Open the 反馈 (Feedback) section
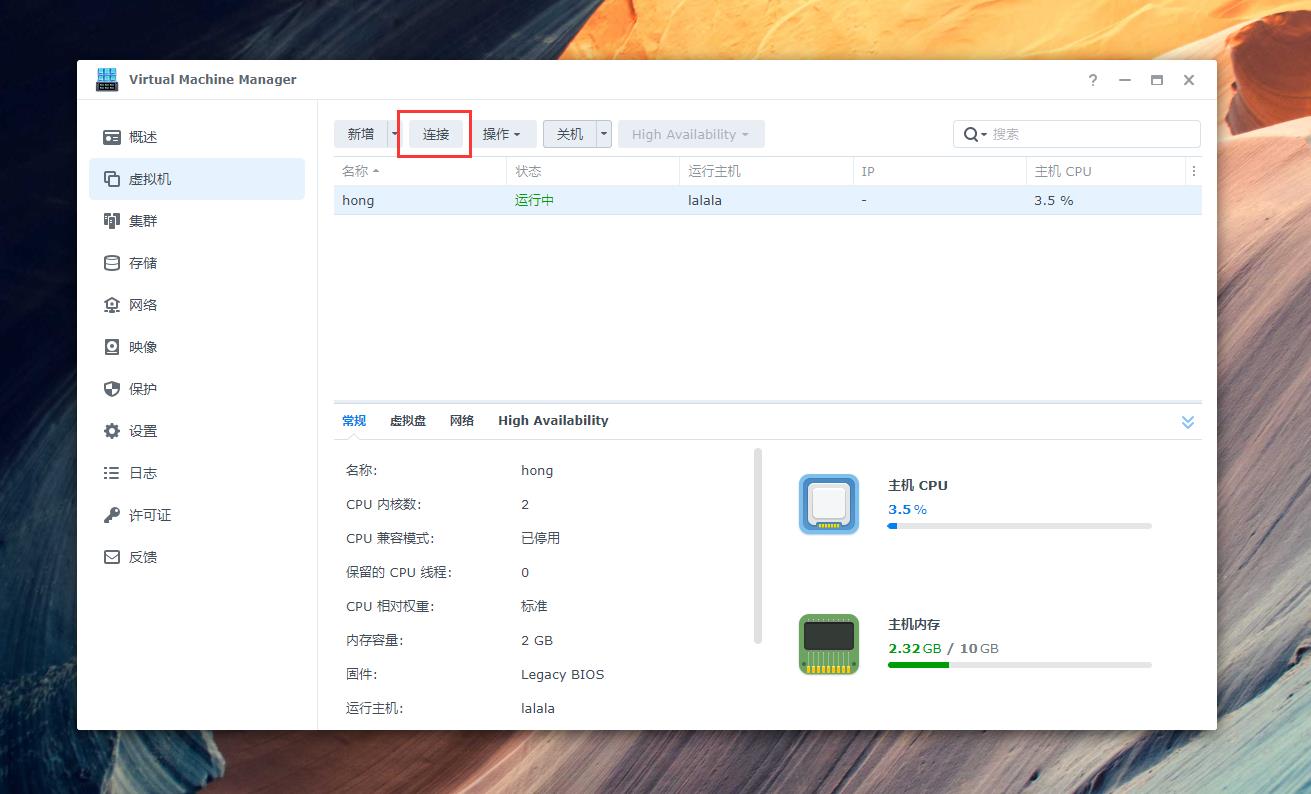Viewport: 1311px width, 794px height. (x=143, y=556)
